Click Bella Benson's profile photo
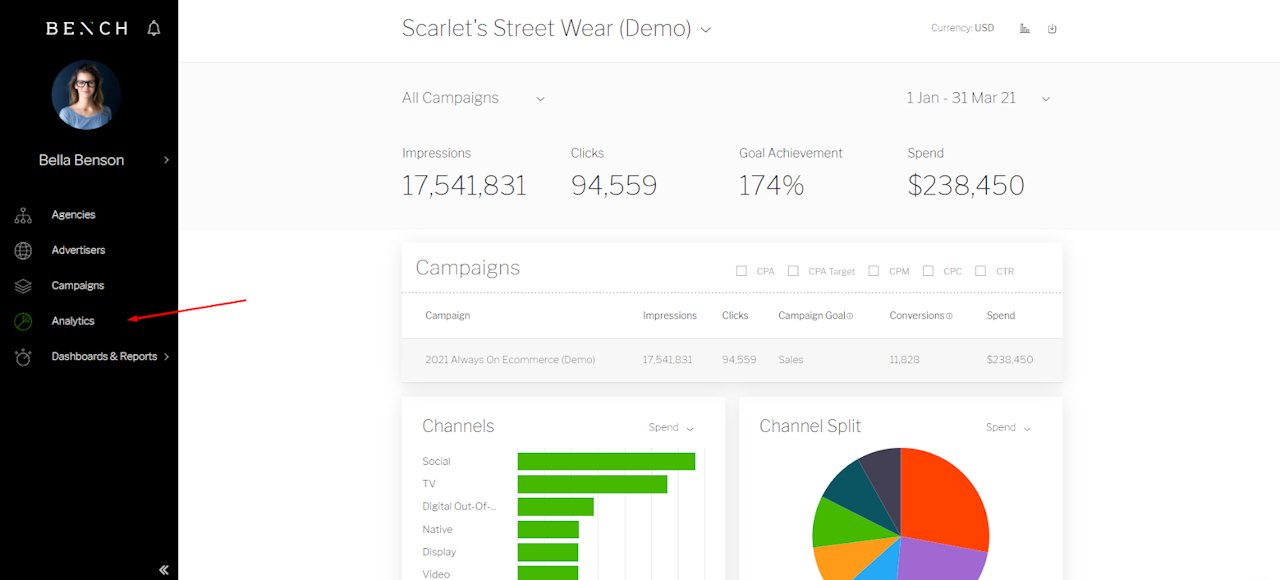1280x580 pixels. pyautogui.click(x=86, y=95)
